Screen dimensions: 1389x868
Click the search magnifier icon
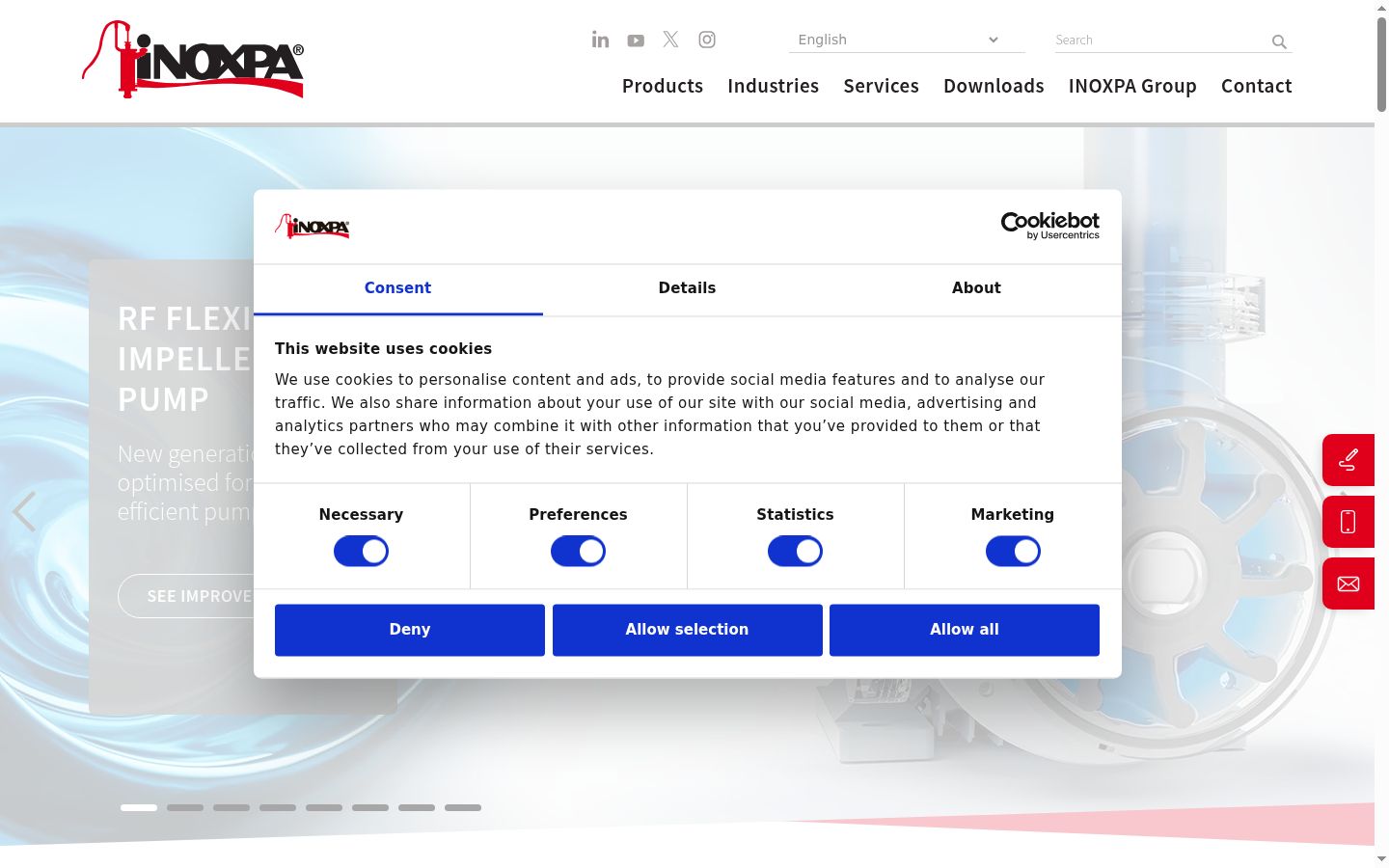pyautogui.click(x=1279, y=41)
